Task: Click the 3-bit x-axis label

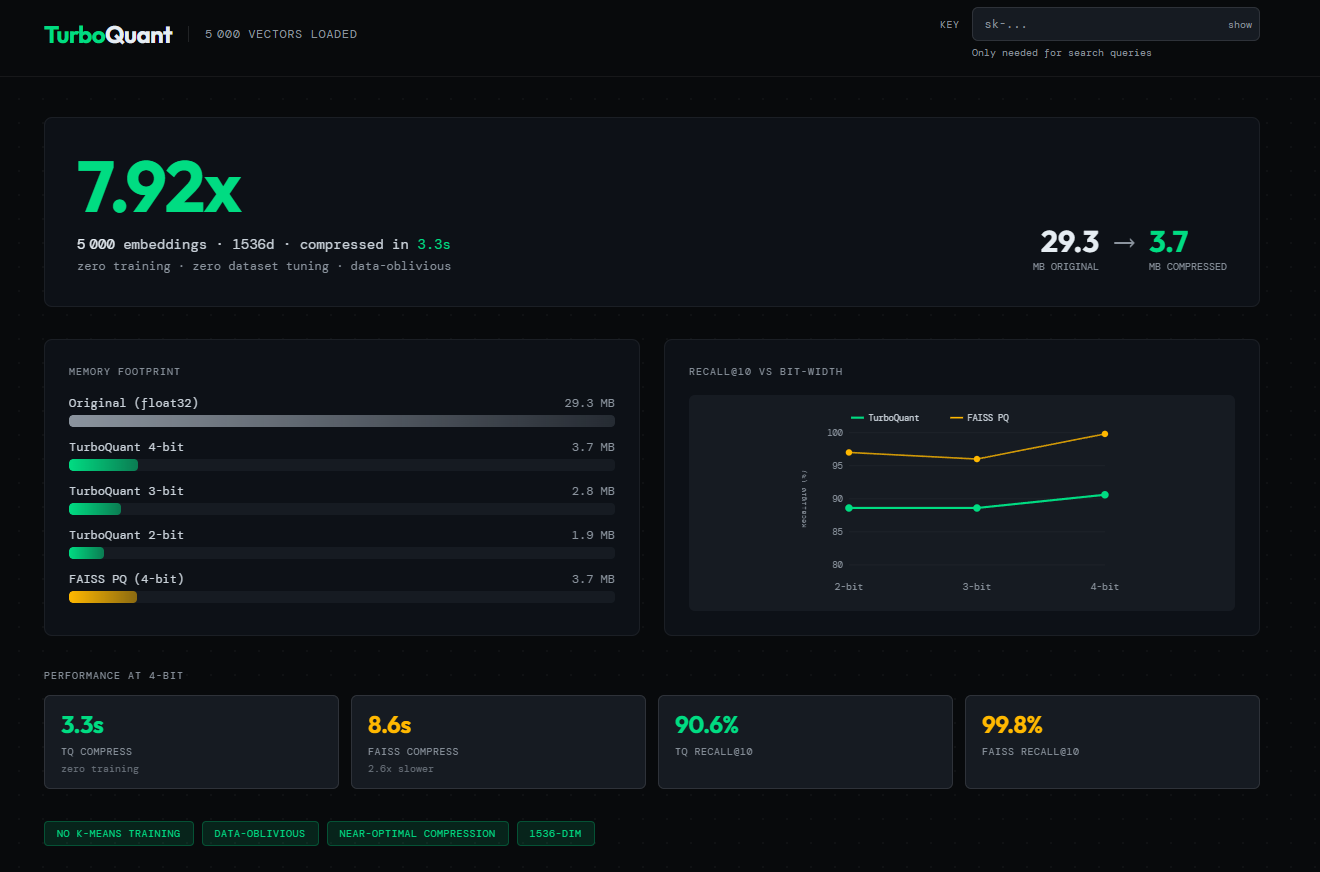Action: 977,587
